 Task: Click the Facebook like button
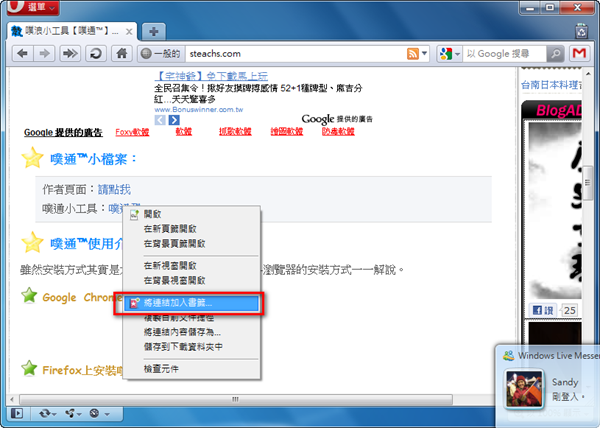pyautogui.click(x=543, y=310)
